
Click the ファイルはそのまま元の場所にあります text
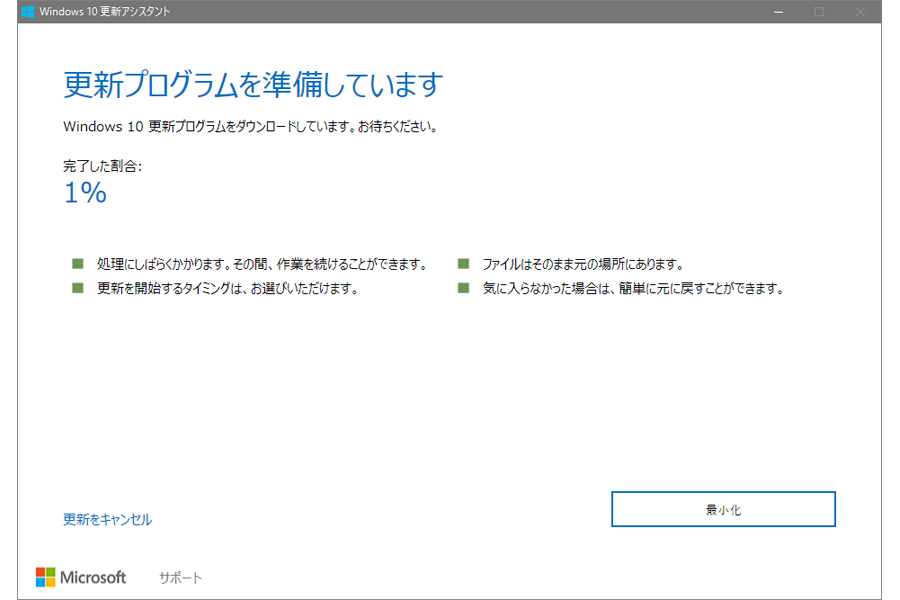[x=582, y=264]
